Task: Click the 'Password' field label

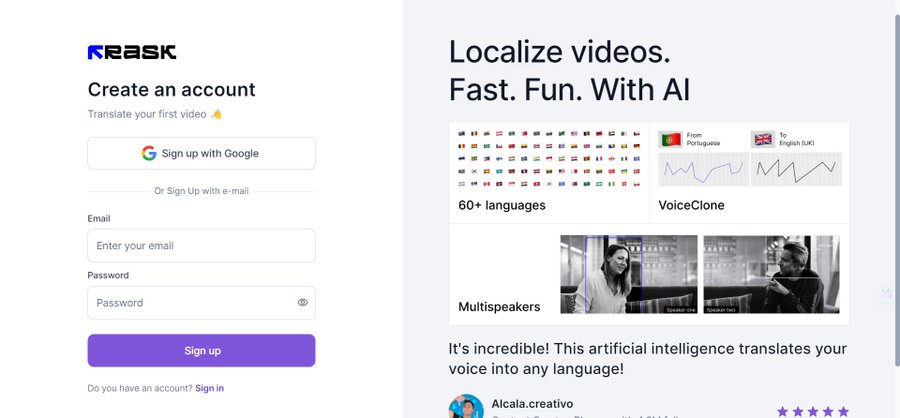Action: [108, 276]
